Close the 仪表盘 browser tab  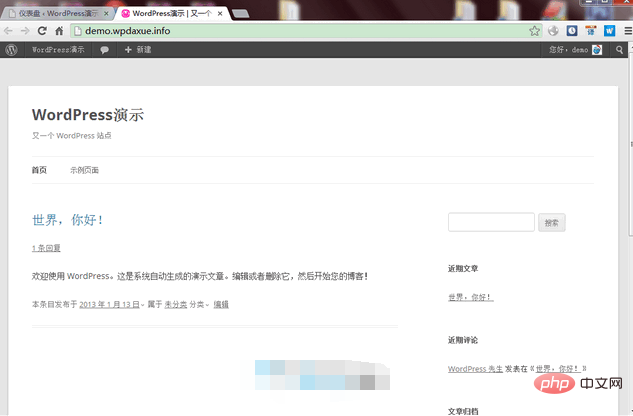106,13
